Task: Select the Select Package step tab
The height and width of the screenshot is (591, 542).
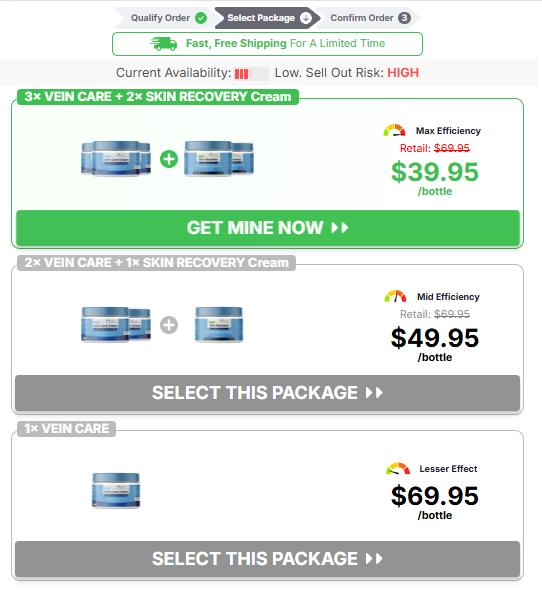Action: [267, 18]
